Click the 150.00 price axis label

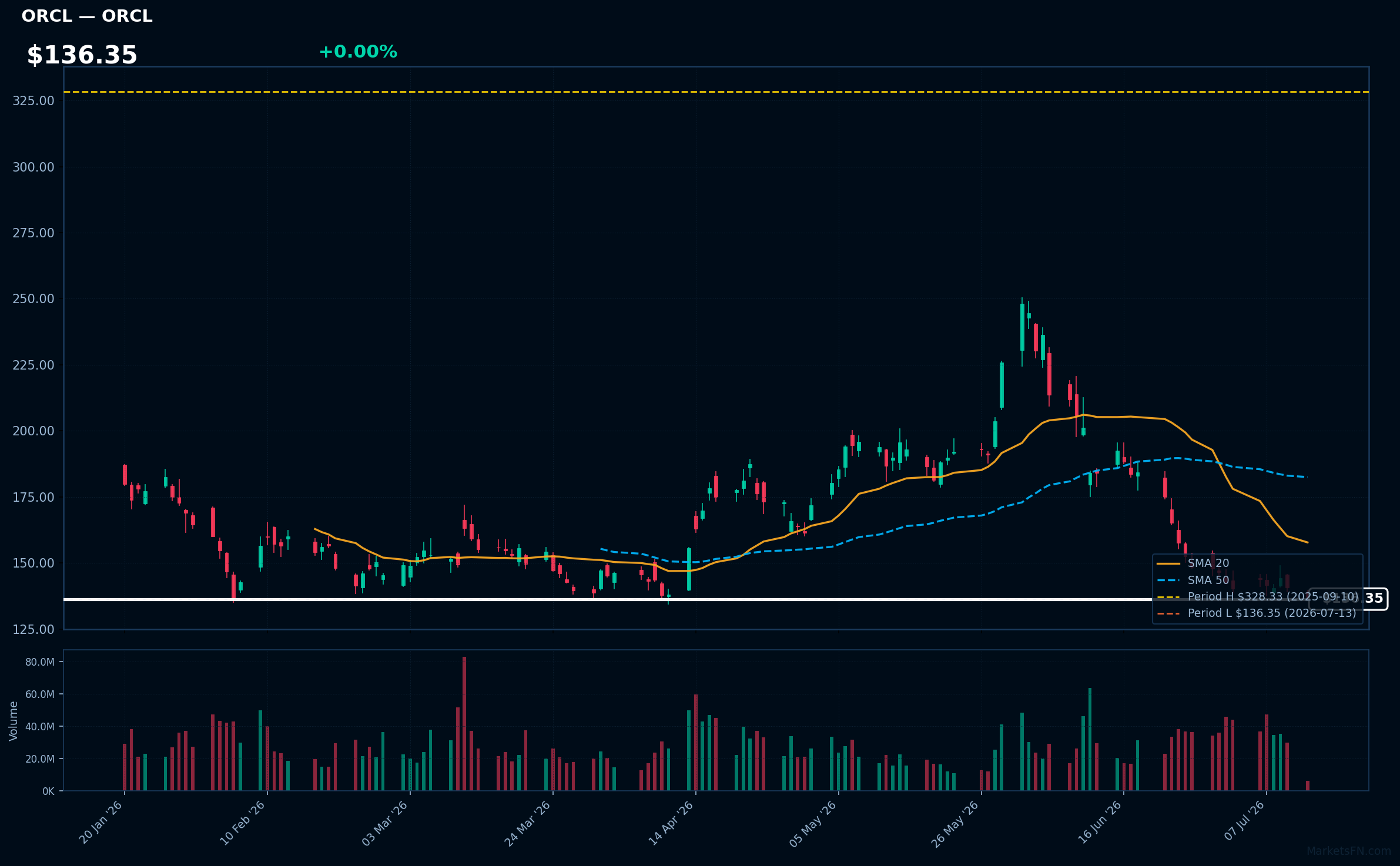point(34,563)
